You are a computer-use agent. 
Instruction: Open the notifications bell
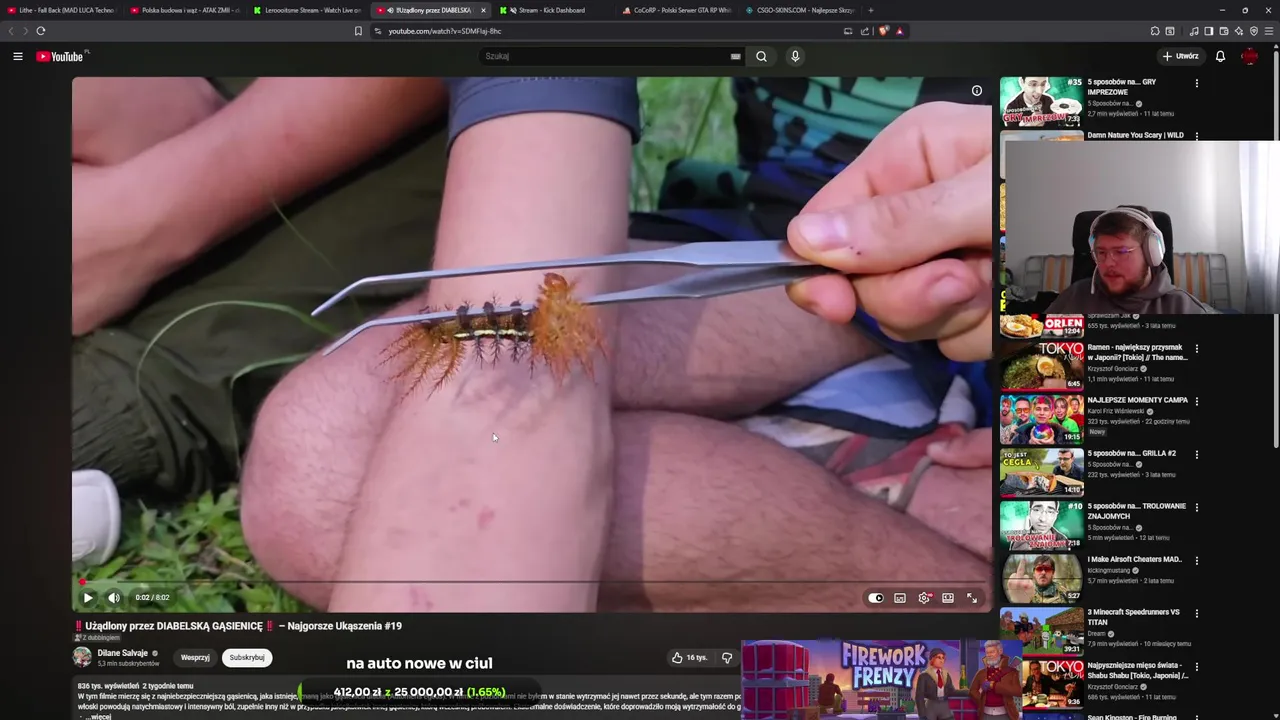pos(1220,56)
